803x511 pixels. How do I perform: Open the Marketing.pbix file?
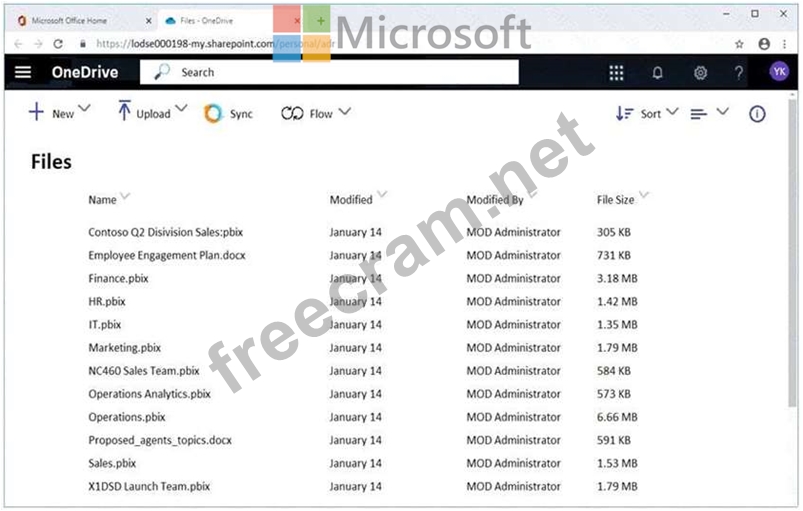pos(124,348)
